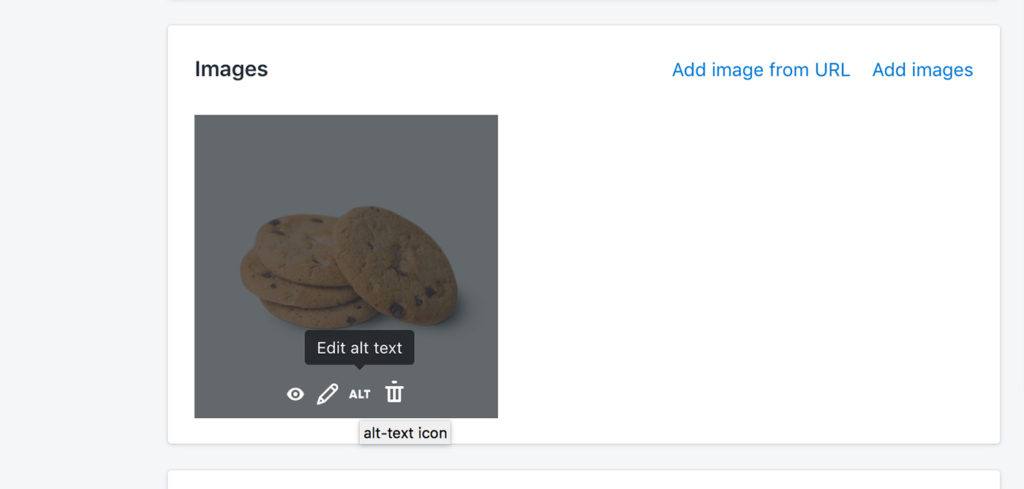Click the gray page background at left
The width and height of the screenshot is (1024, 489).
click(84, 244)
